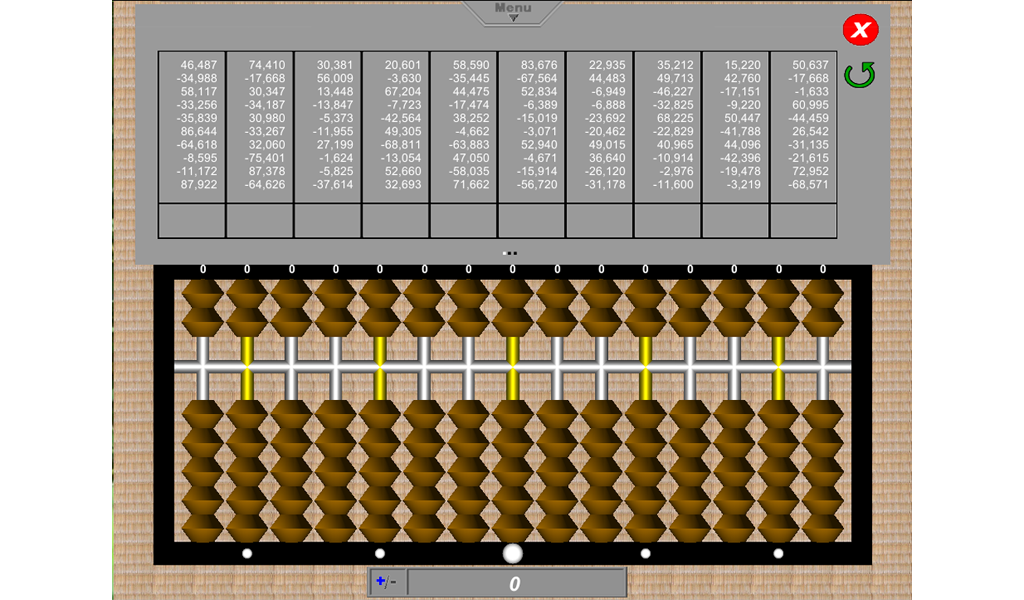Click the leftmost small white dot under the abacus
Screen dimensions: 1024x600
coord(247,553)
